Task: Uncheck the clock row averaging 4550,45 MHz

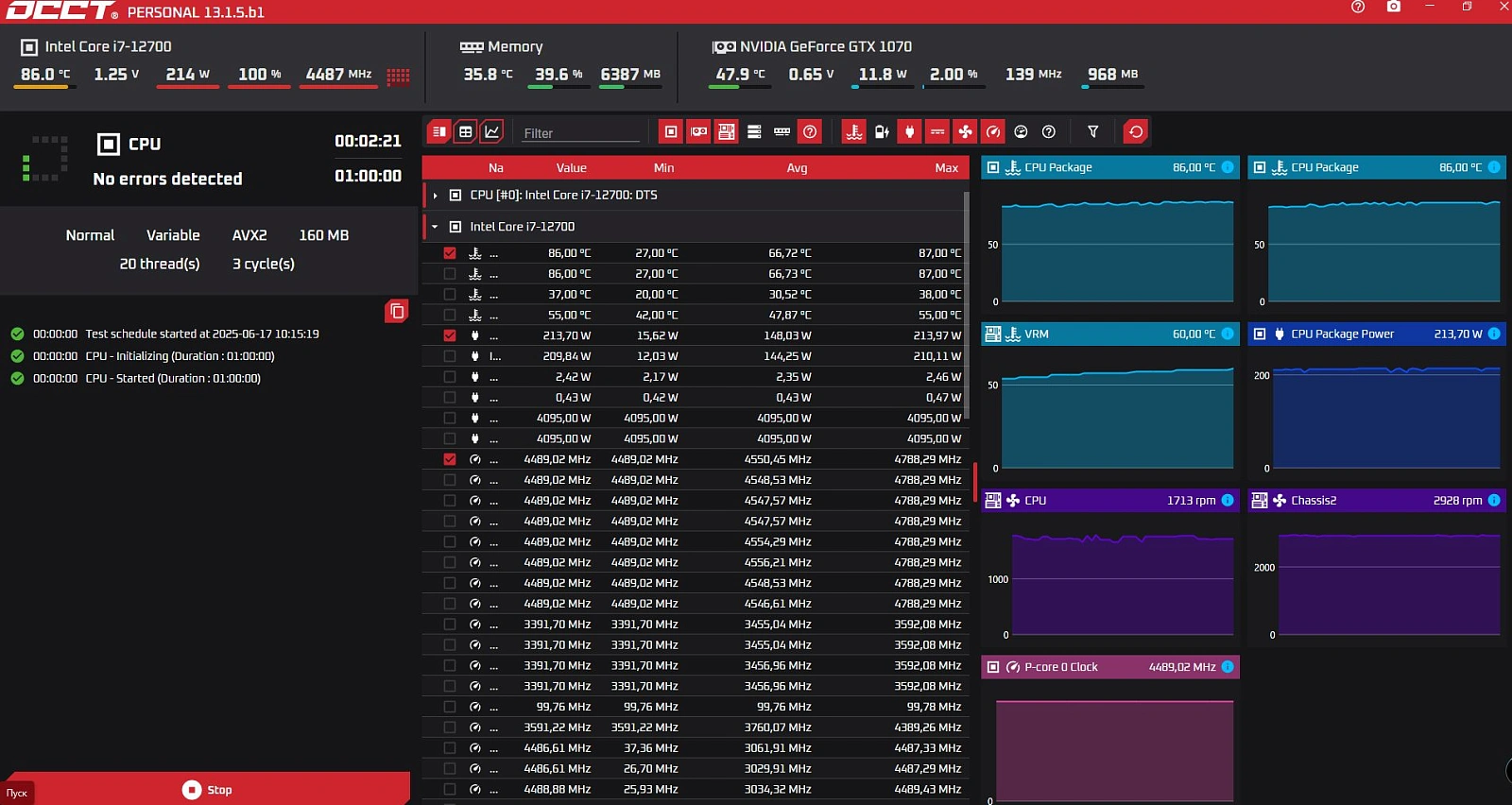Action: (450, 459)
